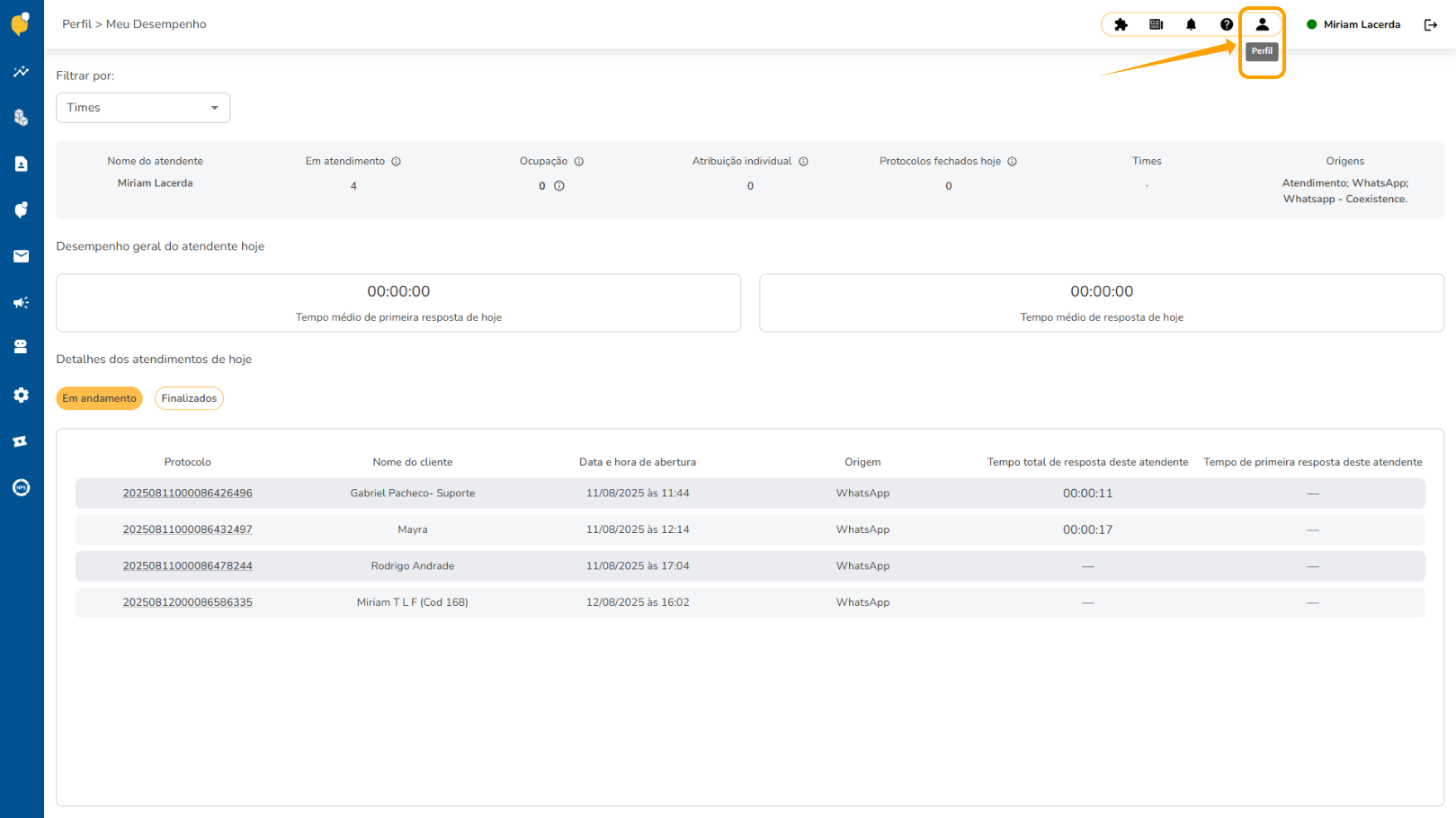1456x818 pixels.
Task: Open the robot chatbot sidebar icon
Action: pyautogui.click(x=21, y=347)
